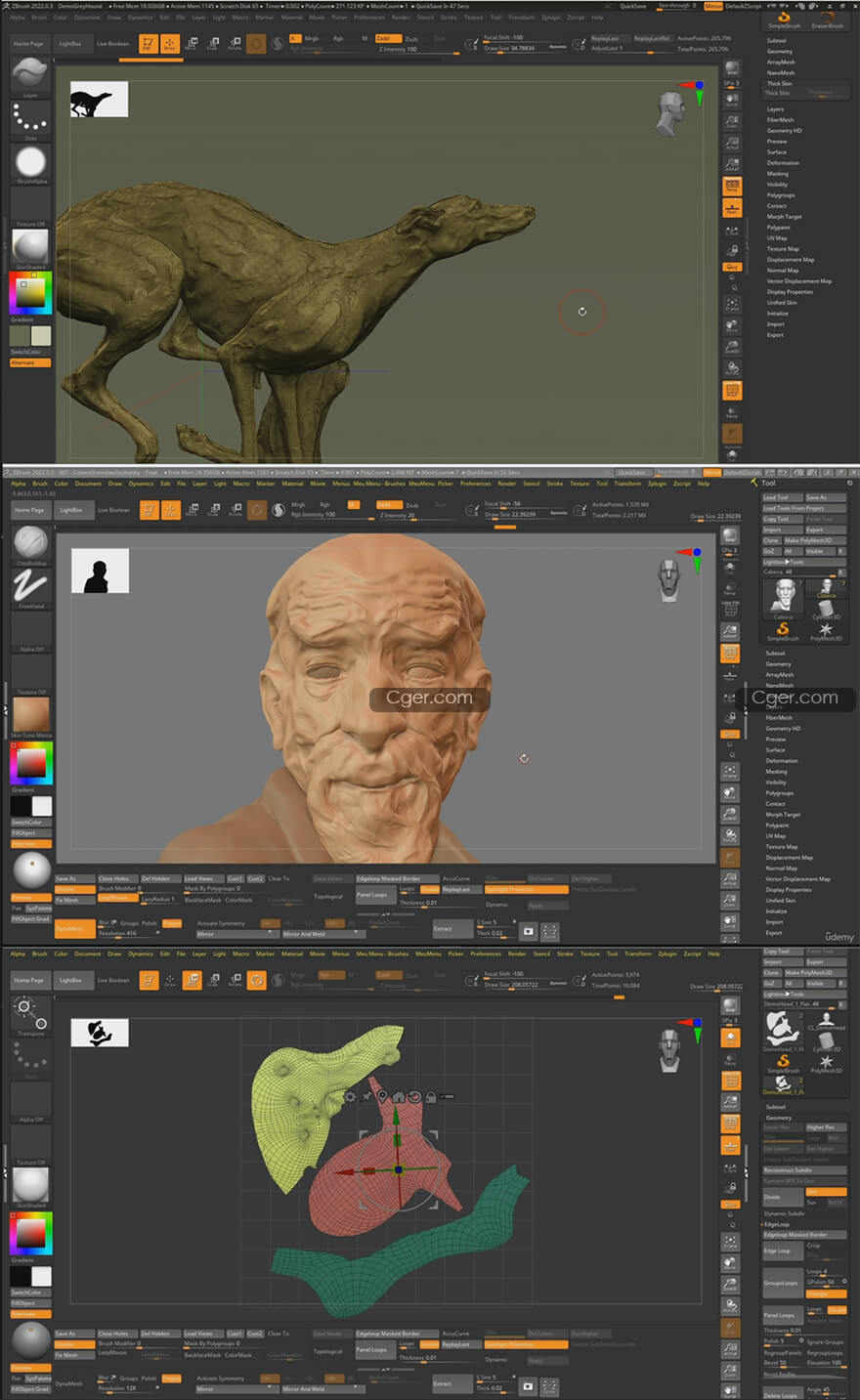The image size is (860, 1400).
Task: Open Stroke menu in bust window
Action: click(x=554, y=484)
